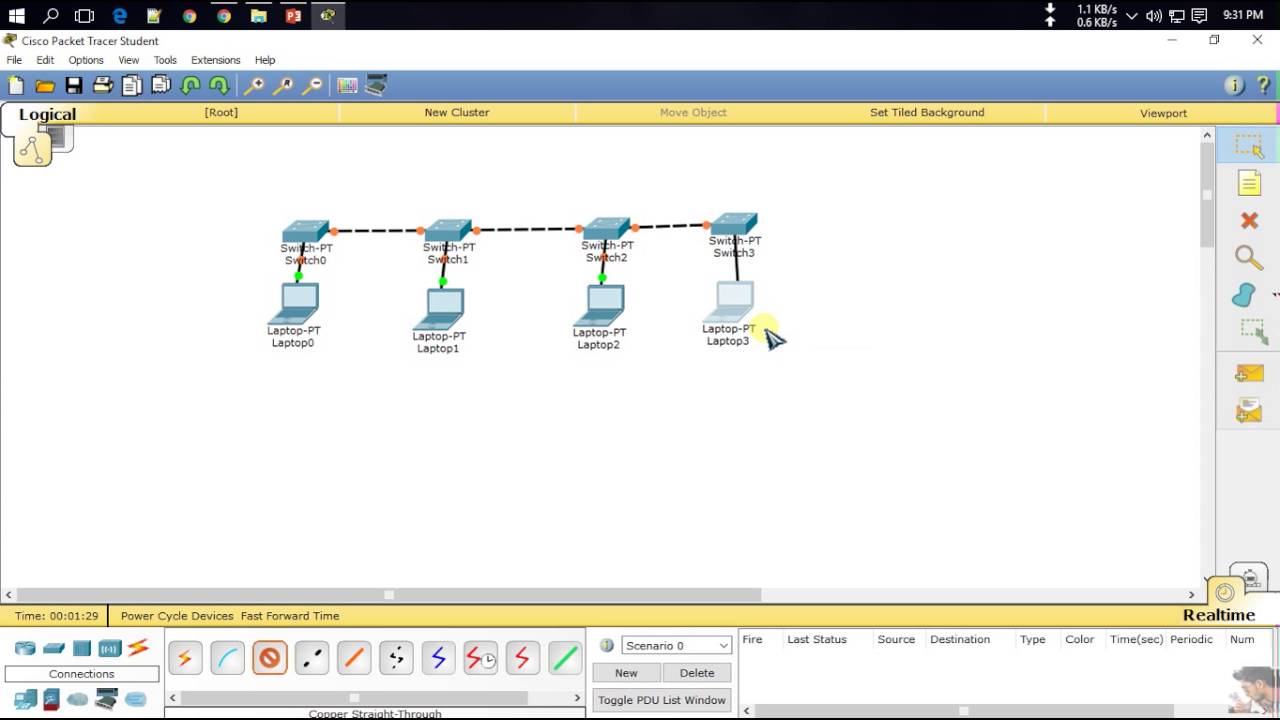Click right arrow of connections scrollbar
Screen dimensions: 1280x720
click(x=577, y=697)
